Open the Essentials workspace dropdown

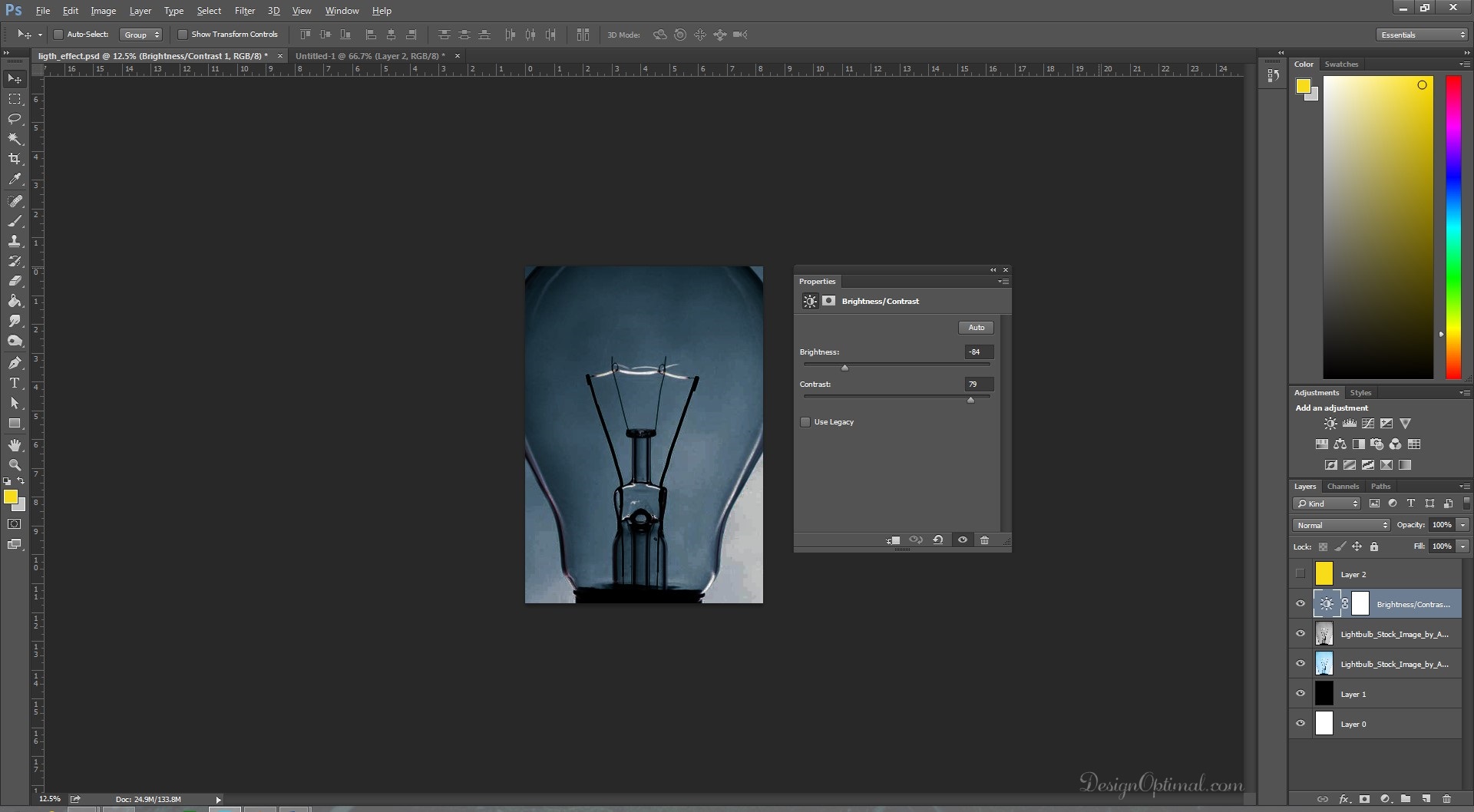pos(1422,35)
